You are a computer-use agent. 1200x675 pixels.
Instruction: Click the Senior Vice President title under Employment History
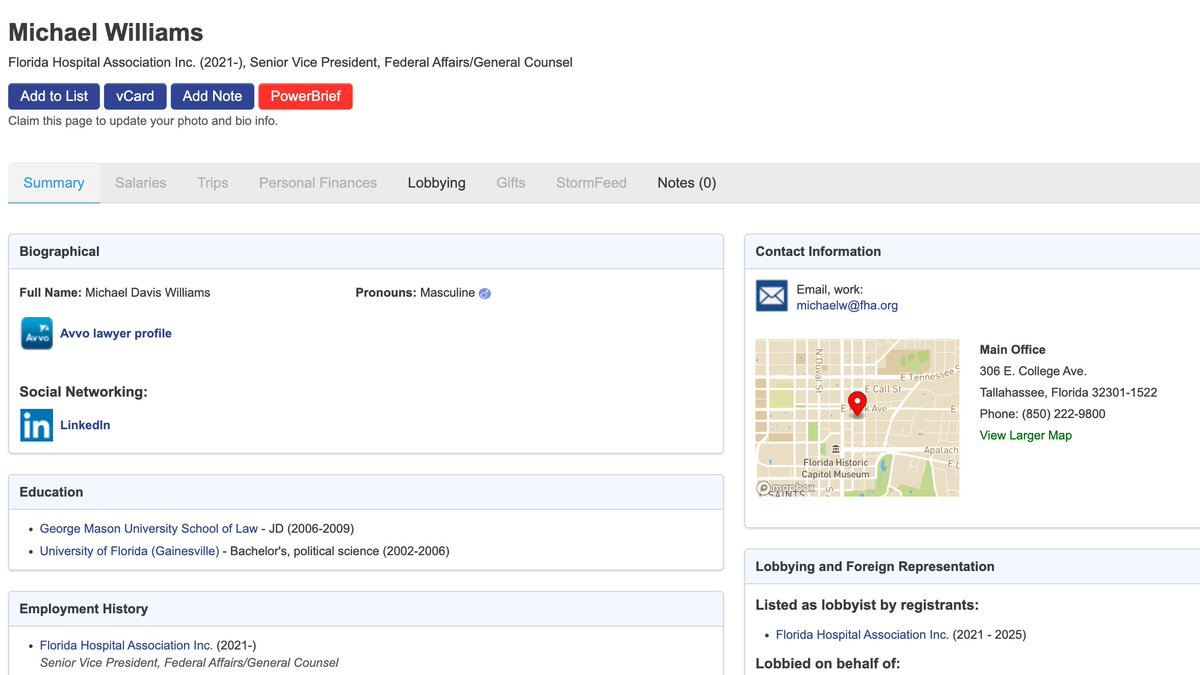189,663
